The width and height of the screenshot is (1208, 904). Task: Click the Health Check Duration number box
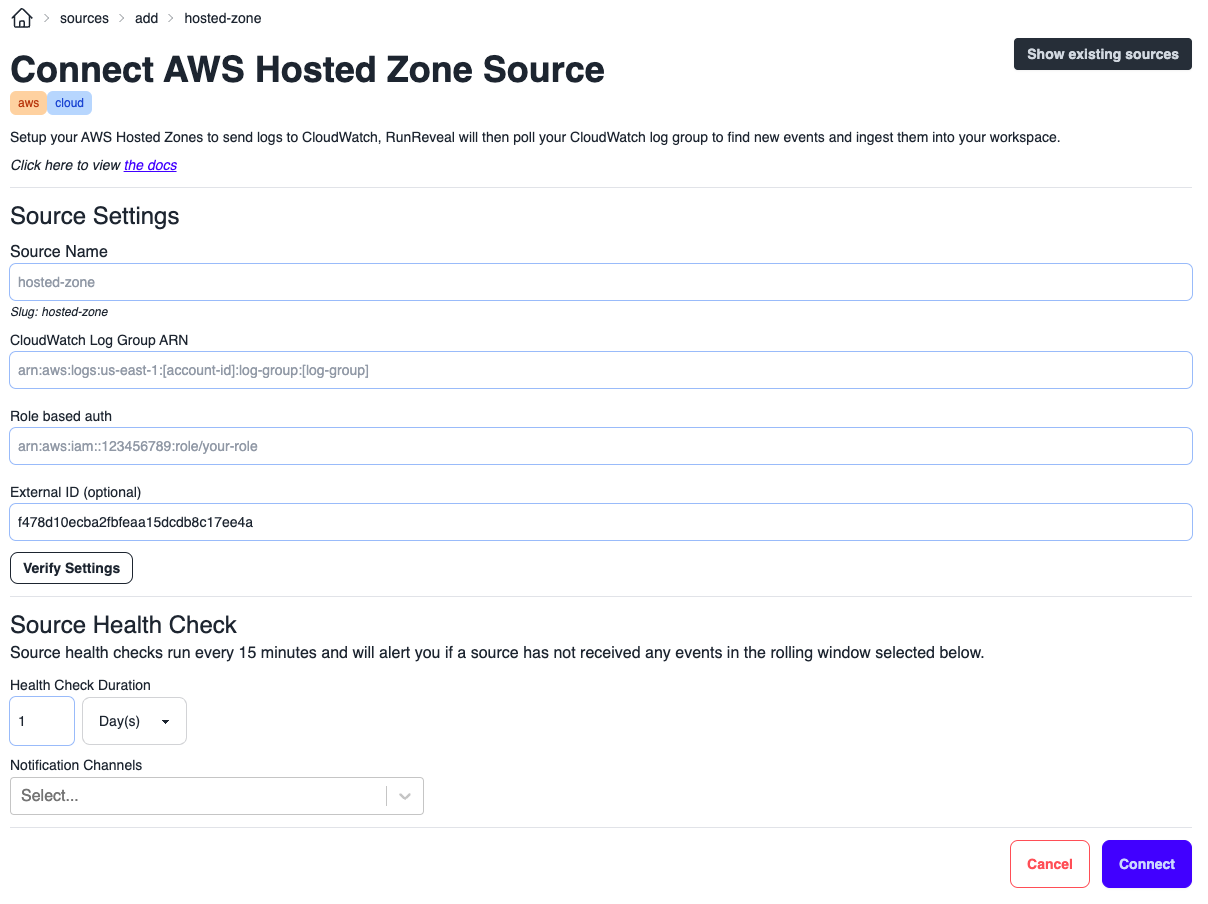coord(42,721)
